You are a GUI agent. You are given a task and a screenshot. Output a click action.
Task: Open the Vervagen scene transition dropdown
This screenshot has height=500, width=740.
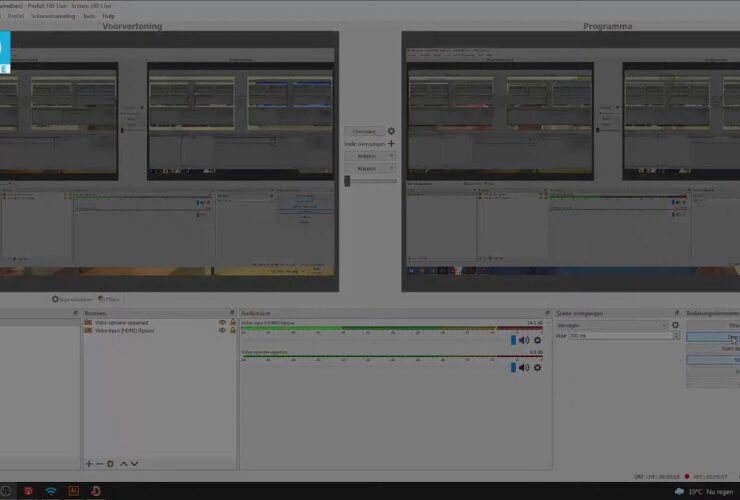tap(612, 325)
